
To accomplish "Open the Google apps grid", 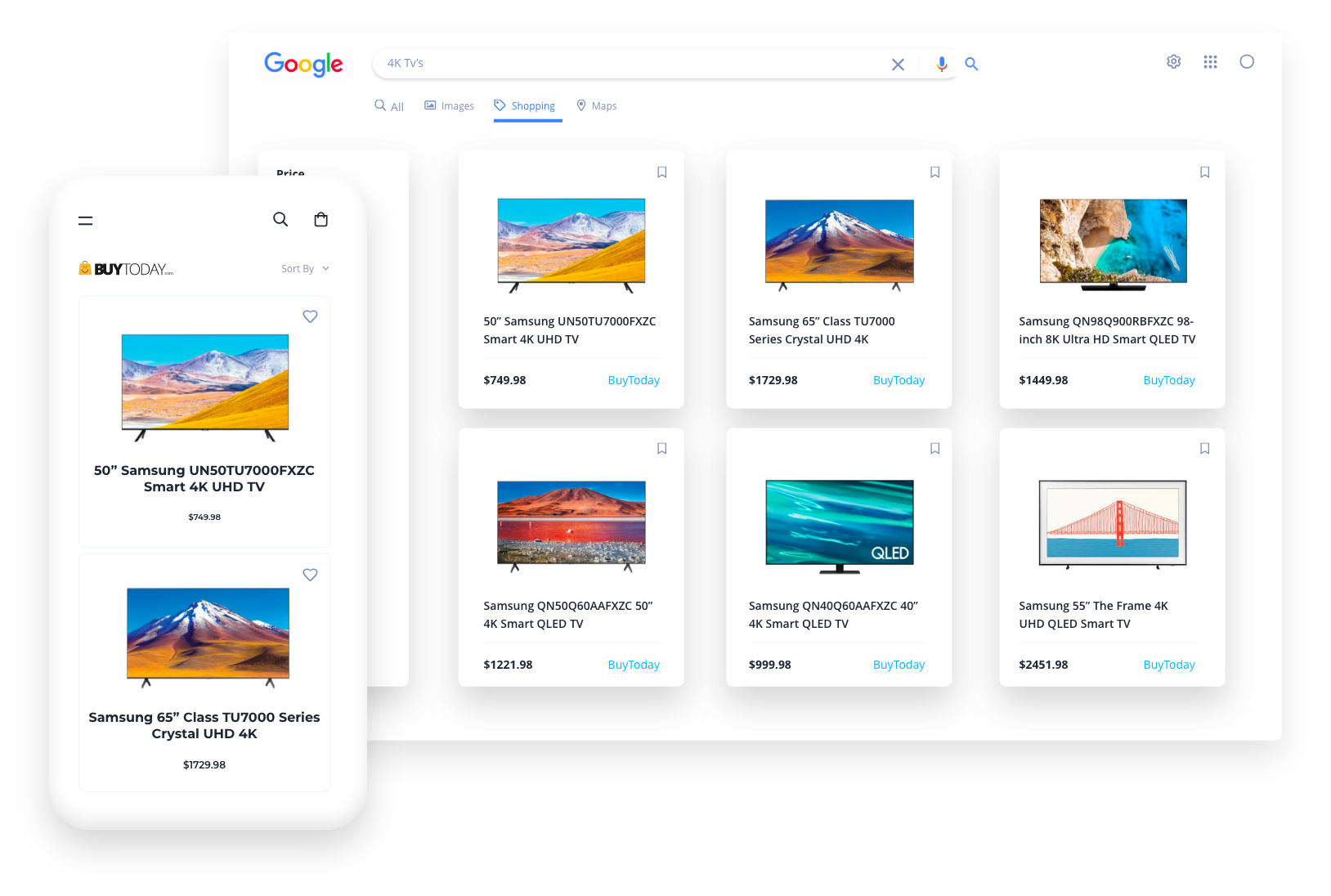I will [x=1210, y=61].
